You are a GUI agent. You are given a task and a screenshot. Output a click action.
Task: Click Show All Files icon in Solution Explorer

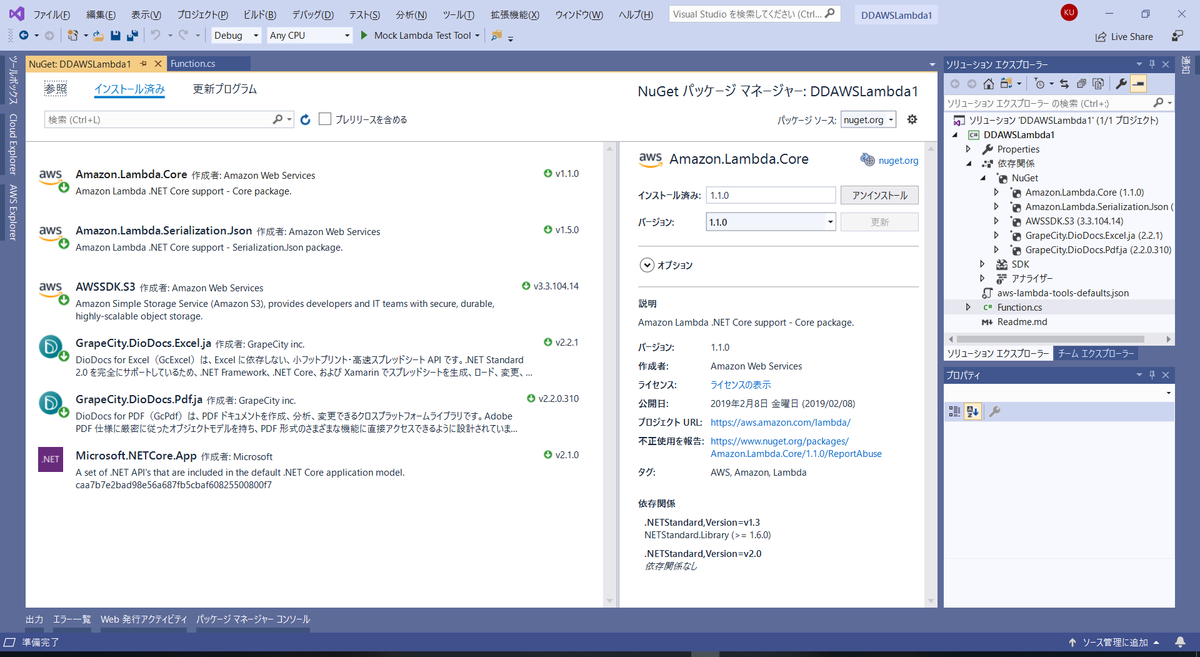1098,84
